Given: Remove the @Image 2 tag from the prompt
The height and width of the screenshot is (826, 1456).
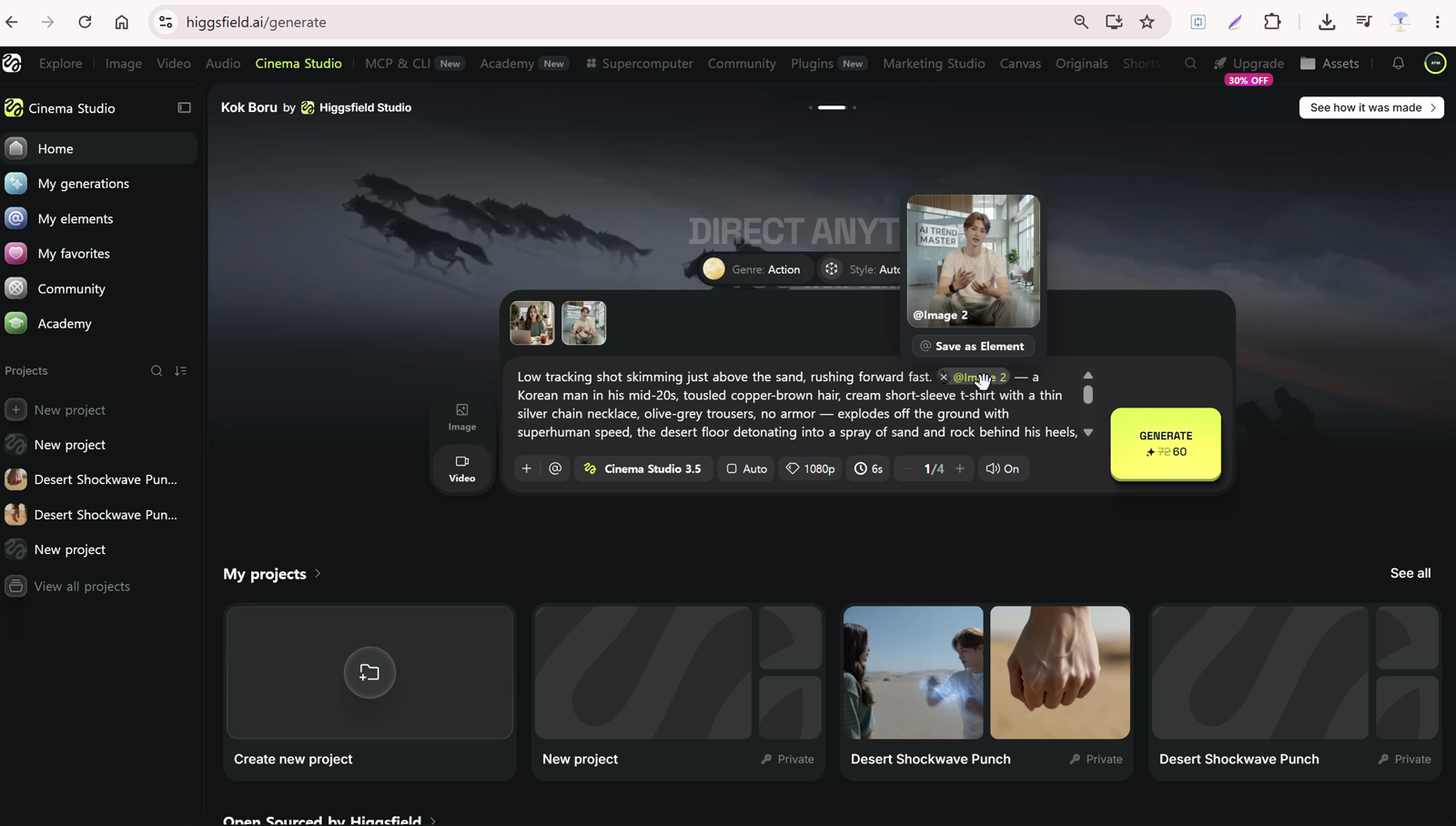Looking at the screenshot, I should coord(944,377).
